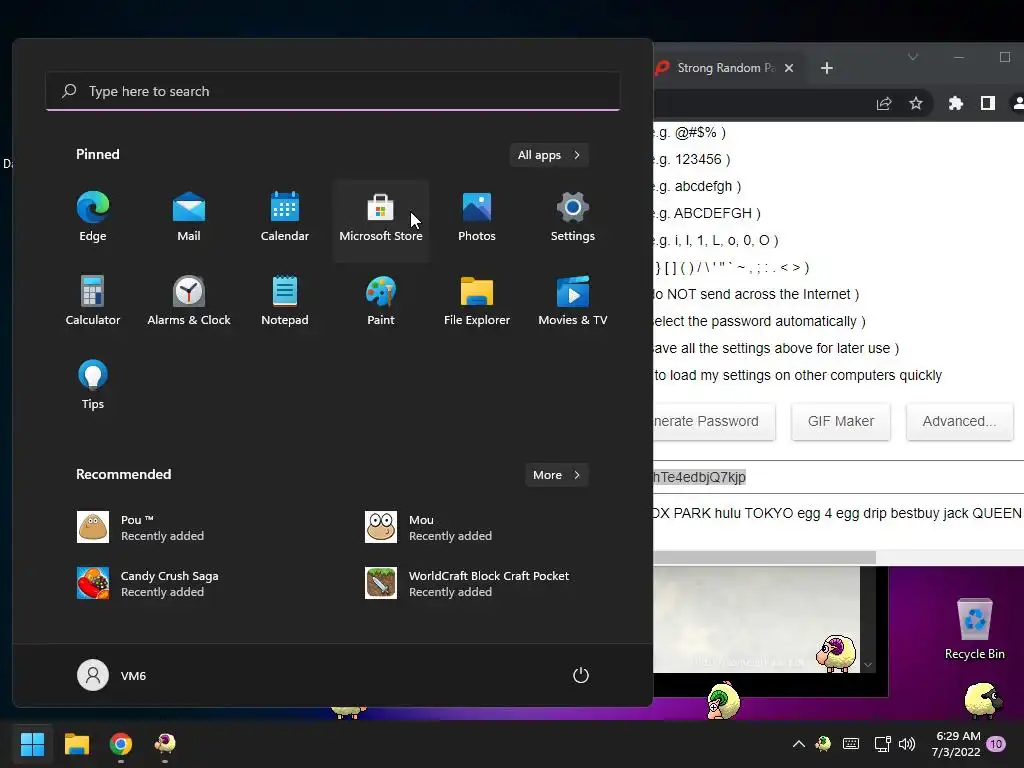This screenshot has height=768, width=1024.
Task: Open File Explorer from the taskbar
Action: coord(76,744)
